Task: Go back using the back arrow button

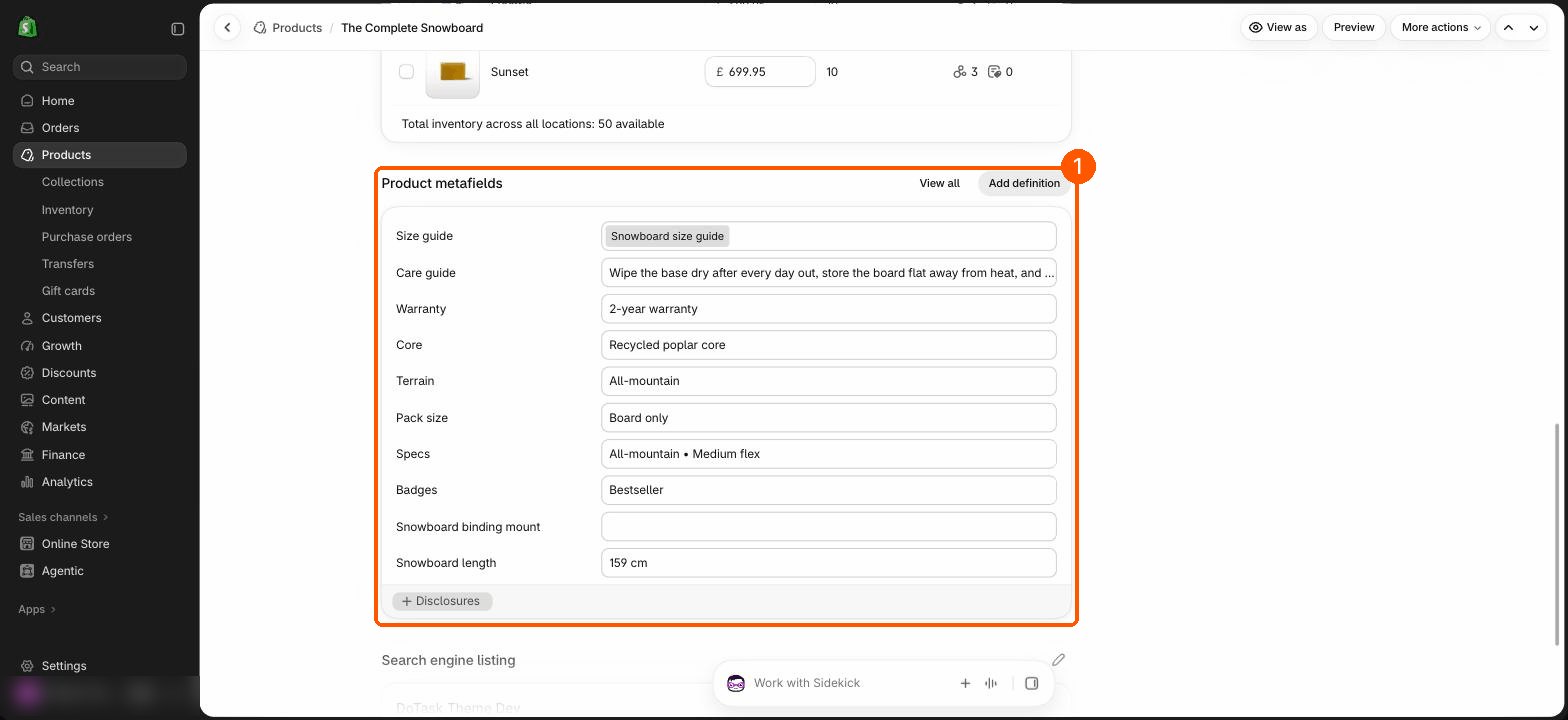Action: [228, 28]
